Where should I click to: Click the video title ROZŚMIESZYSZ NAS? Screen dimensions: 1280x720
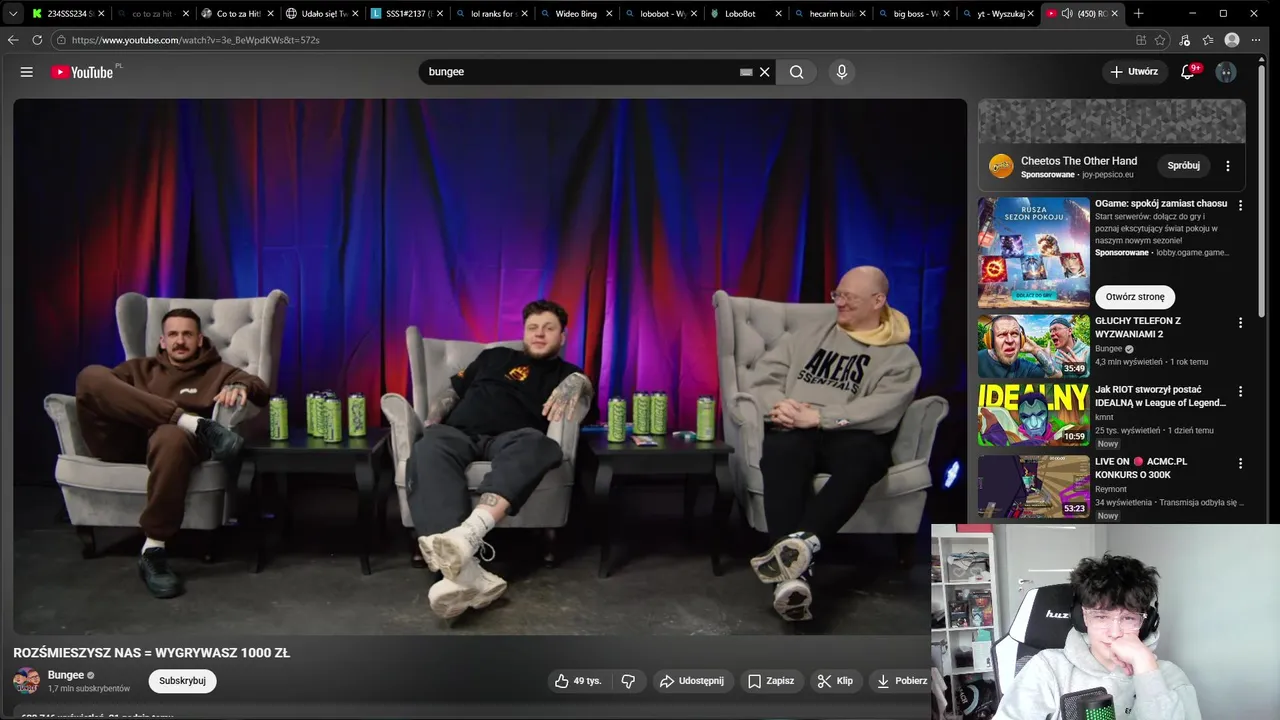(152, 653)
